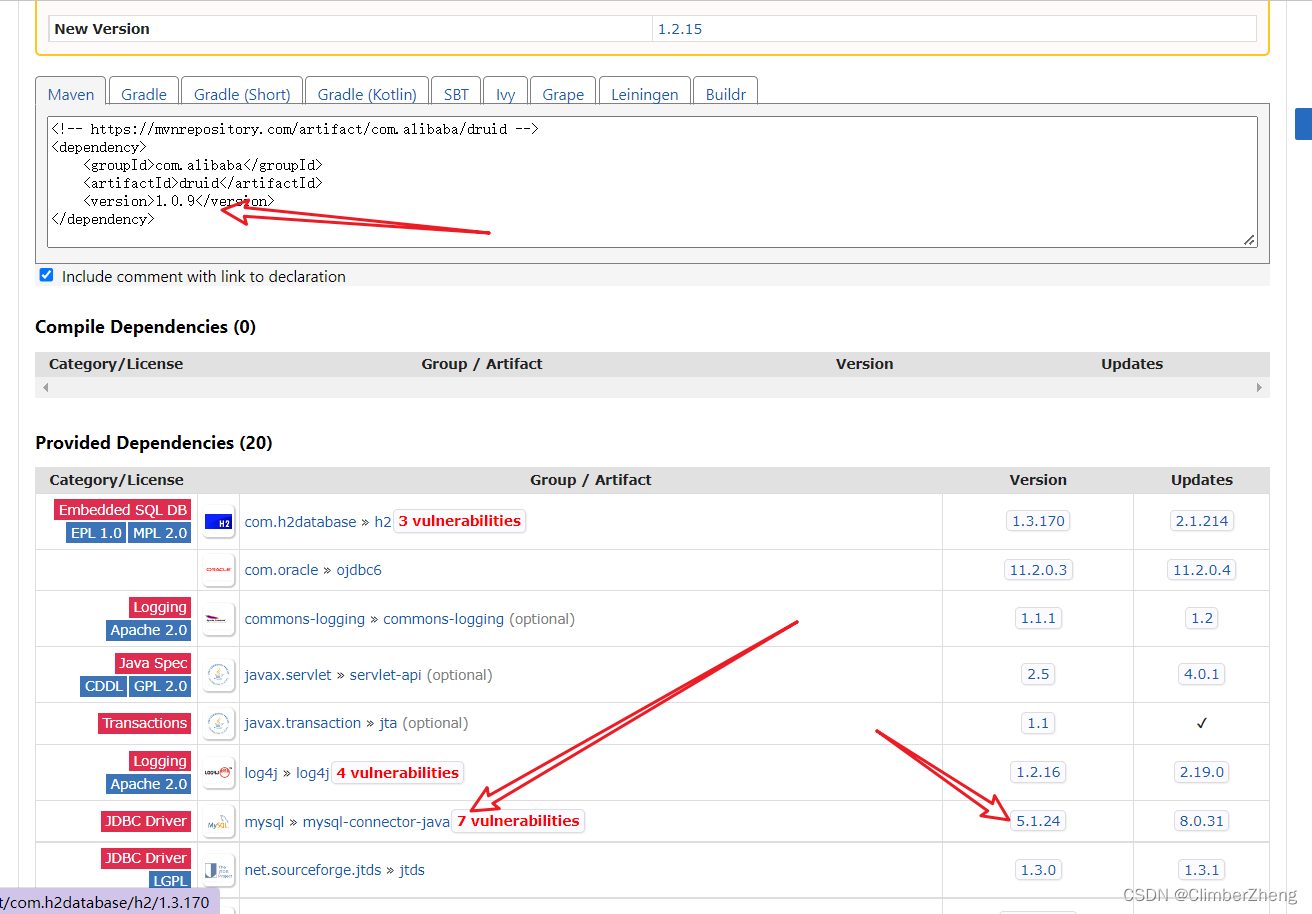Click the log4j artifact logo icon

coord(218,772)
